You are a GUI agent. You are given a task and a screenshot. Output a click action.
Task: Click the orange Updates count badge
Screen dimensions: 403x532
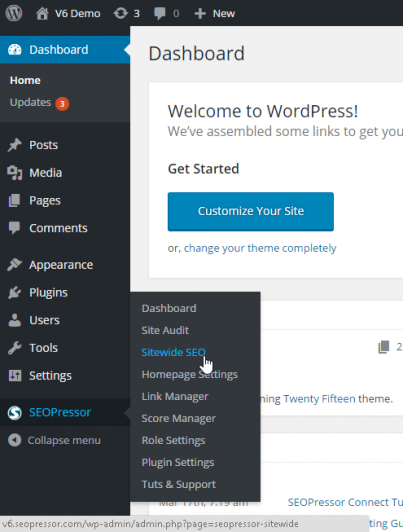coord(62,104)
